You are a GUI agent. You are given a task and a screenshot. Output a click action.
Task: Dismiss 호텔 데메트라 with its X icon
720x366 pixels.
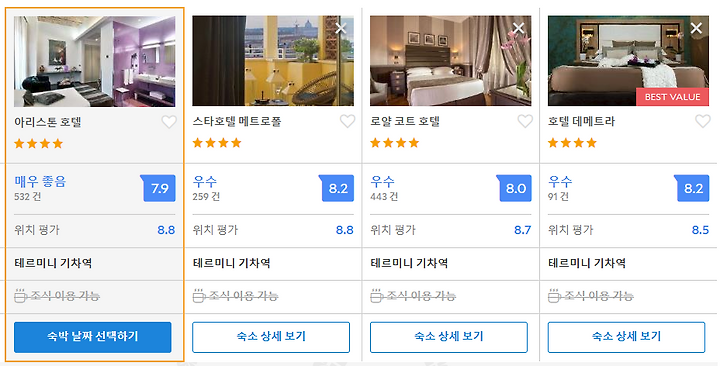[x=696, y=28]
